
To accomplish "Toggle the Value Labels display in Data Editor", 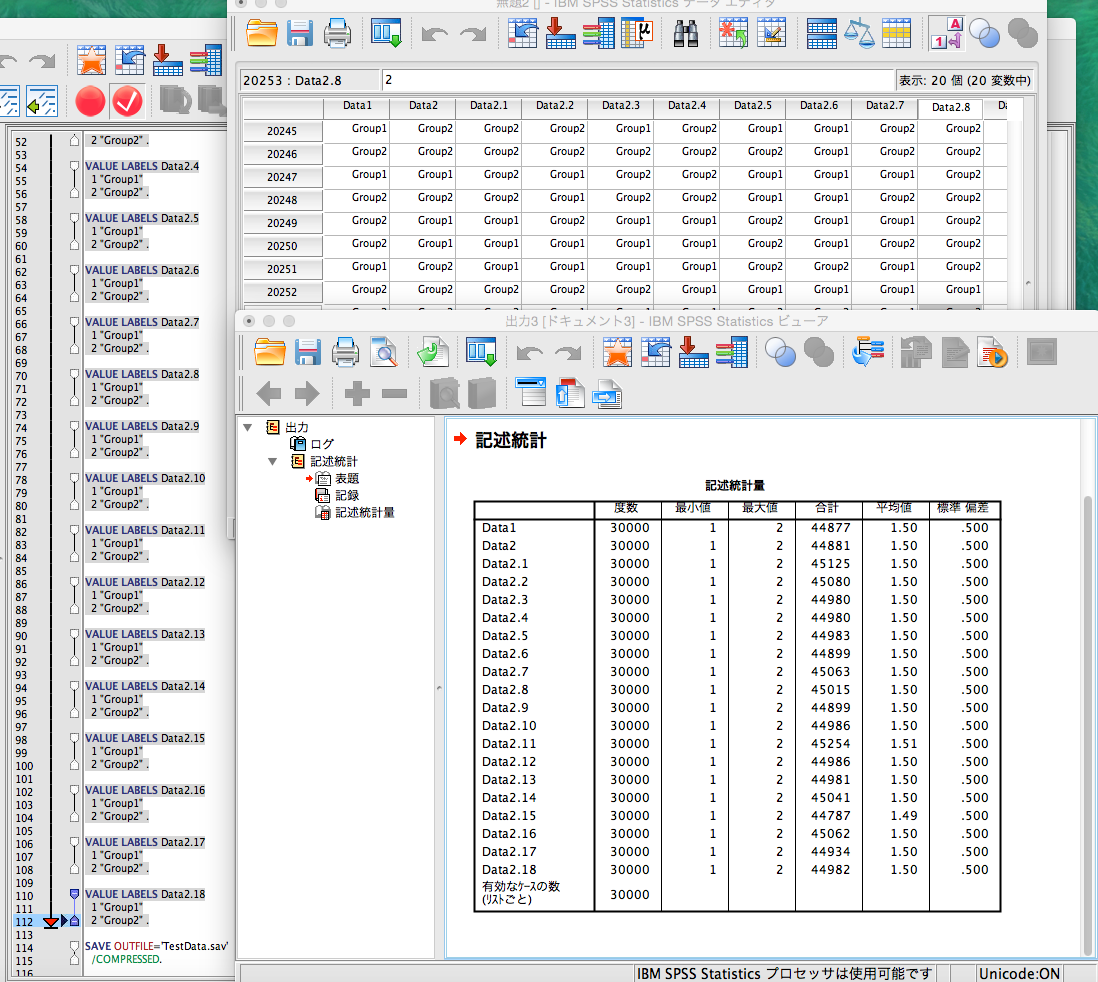I will [x=947, y=33].
